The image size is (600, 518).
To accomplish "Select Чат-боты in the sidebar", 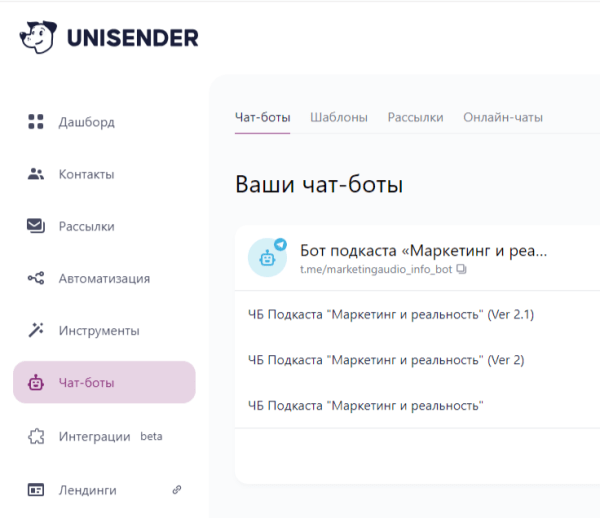I will [104, 382].
